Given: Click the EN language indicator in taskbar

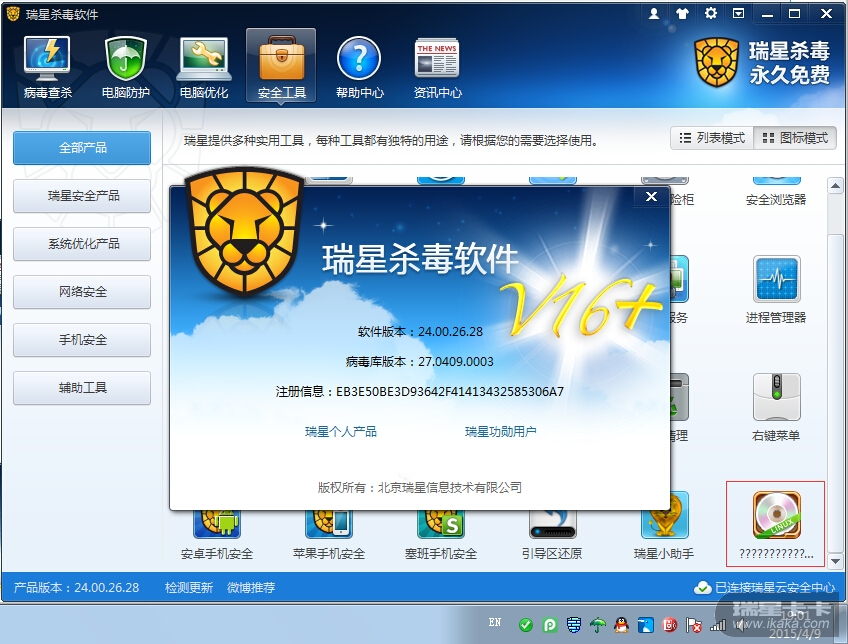Looking at the screenshot, I should (x=495, y=622).
